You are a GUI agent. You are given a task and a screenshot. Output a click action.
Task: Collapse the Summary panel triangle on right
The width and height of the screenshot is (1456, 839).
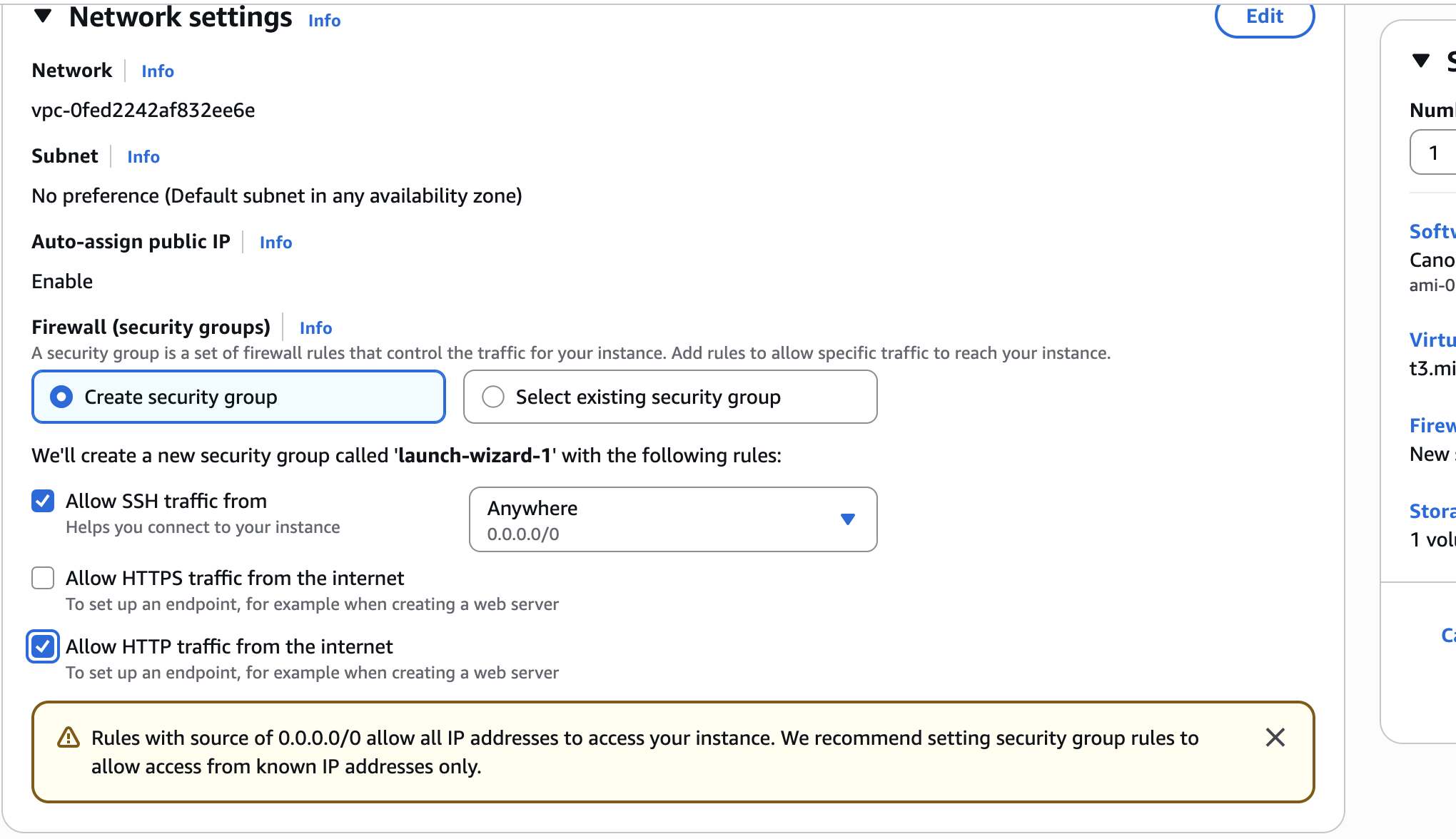tap(1421, 61)
